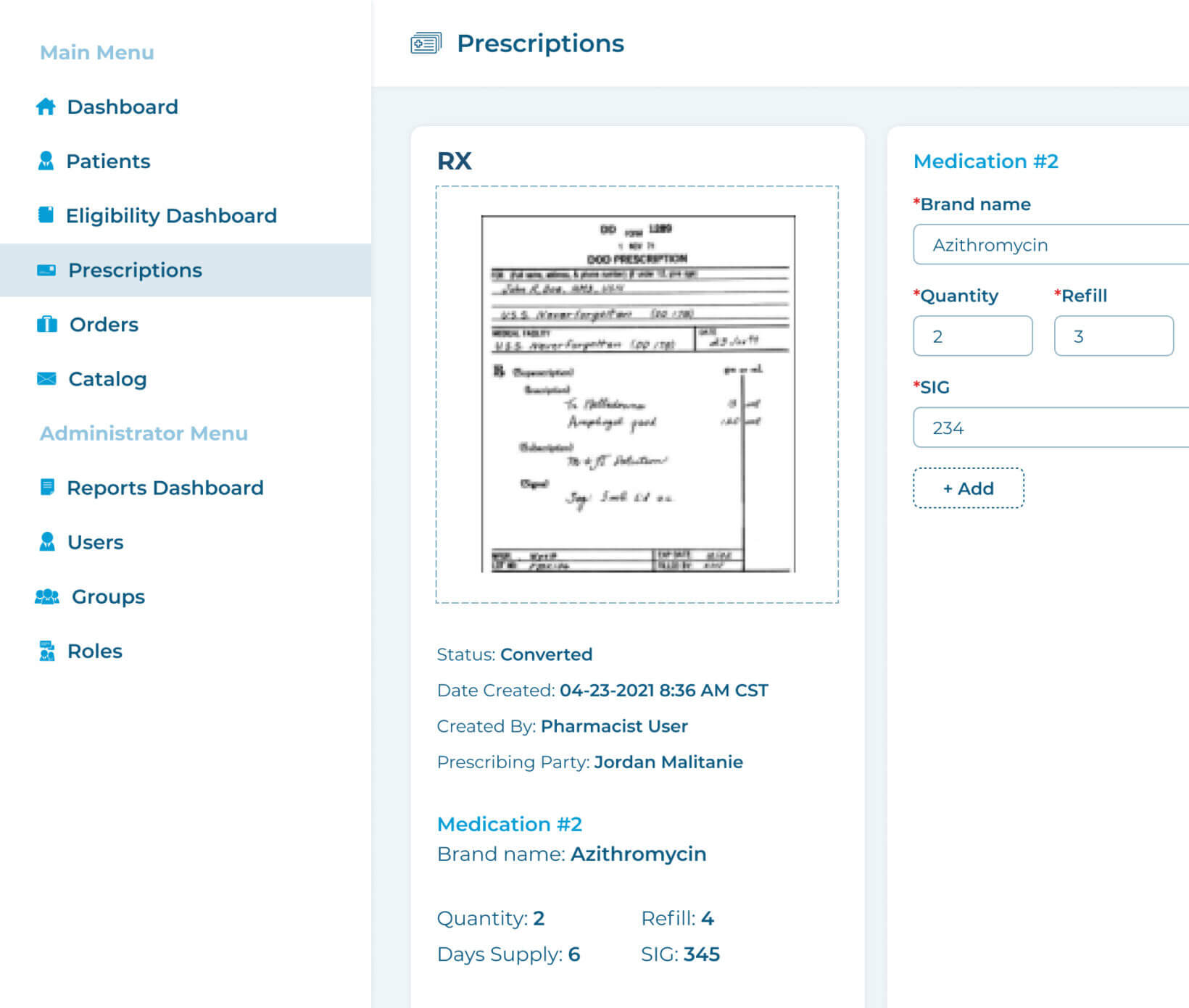The height and width of the screenshot is (1008, 1189).
Task: Click the *Brand name field label
Action: 971,204
